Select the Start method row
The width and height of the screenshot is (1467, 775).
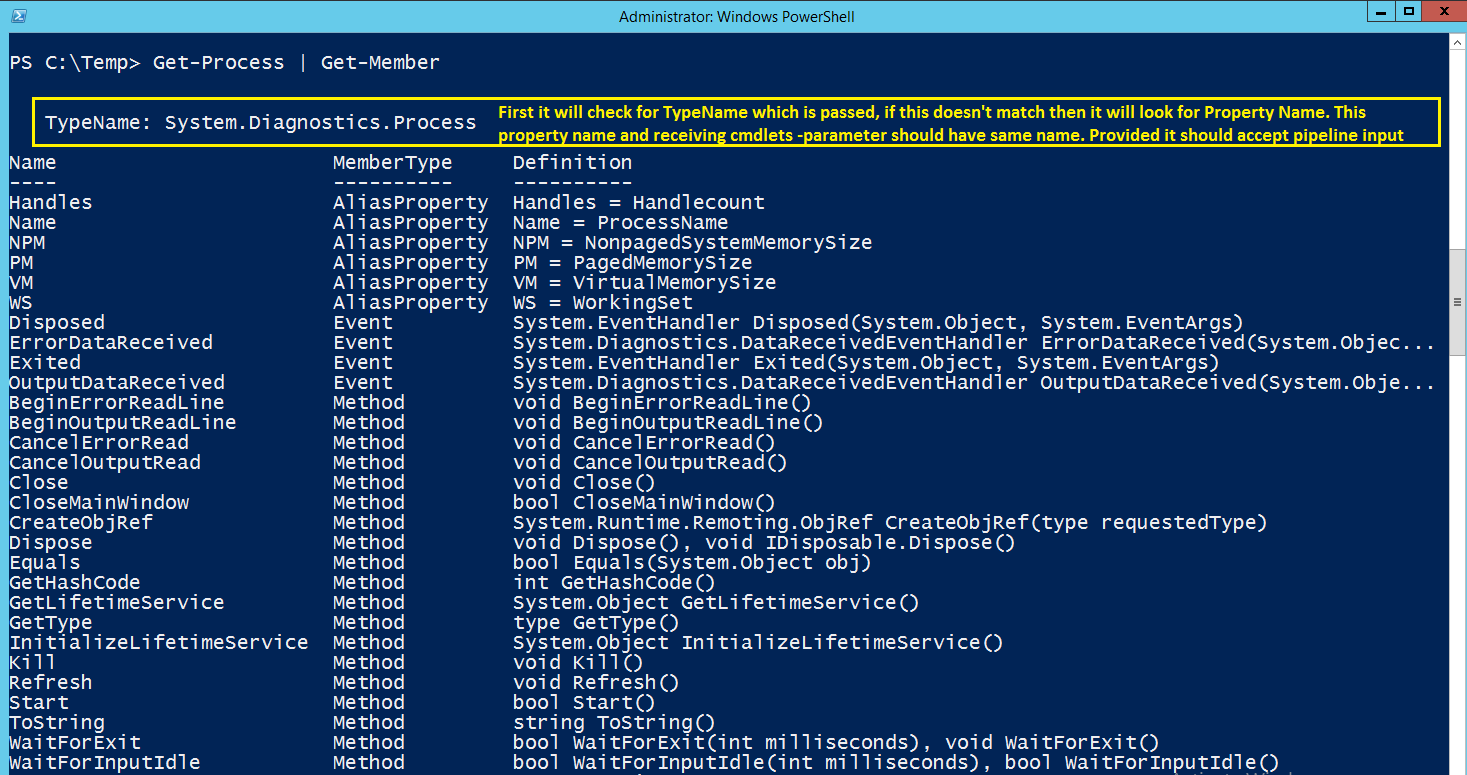tap(38, 702)
